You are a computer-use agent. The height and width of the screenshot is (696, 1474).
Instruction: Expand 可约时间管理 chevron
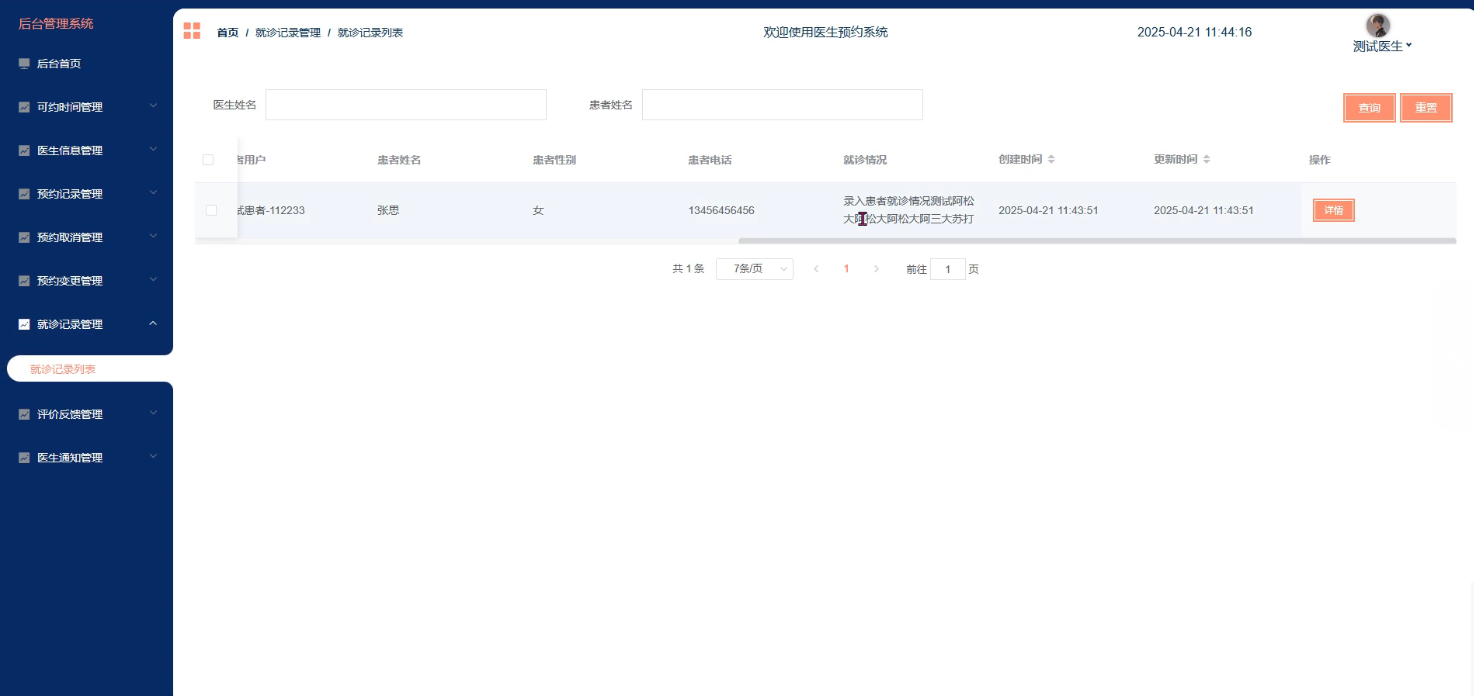[x=153, y=106]
